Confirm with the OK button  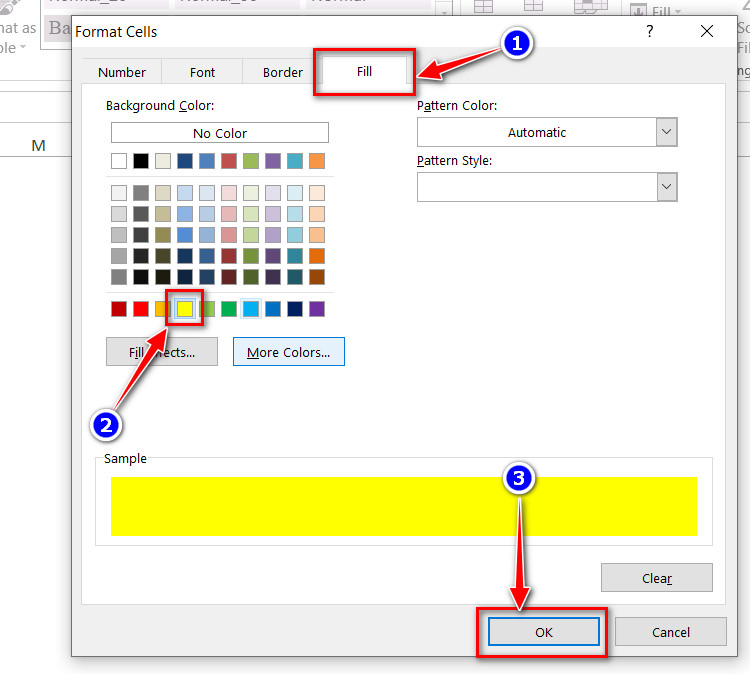tap(543, 632)
